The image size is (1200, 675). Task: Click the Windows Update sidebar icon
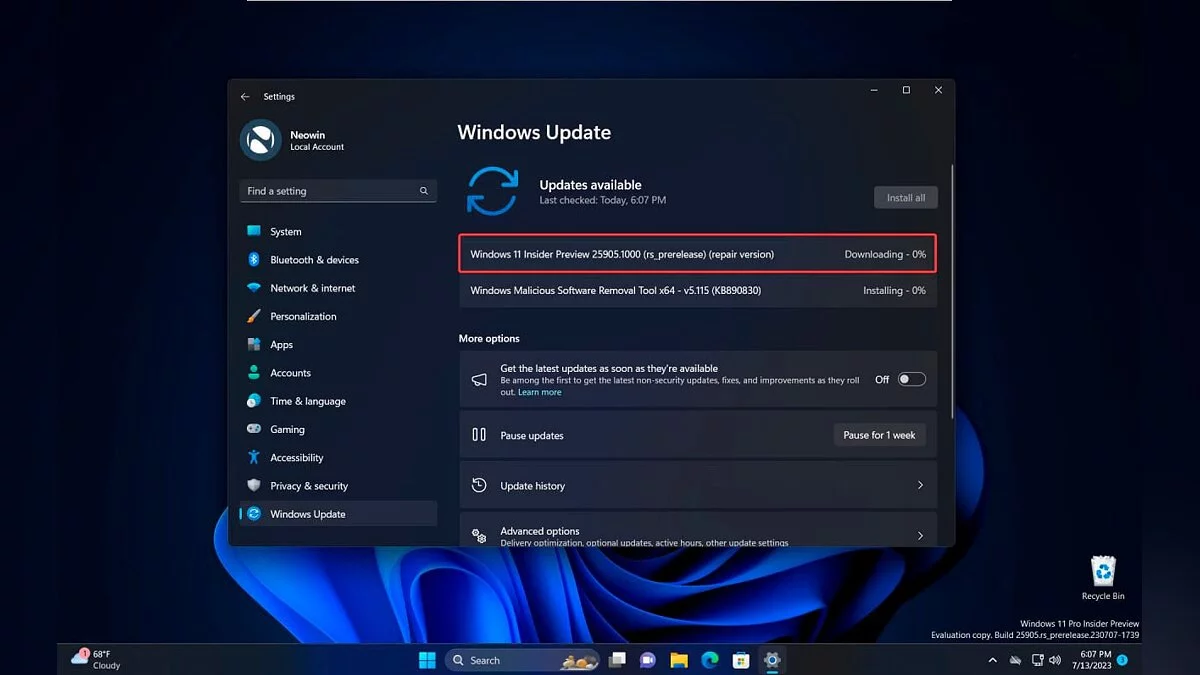tap(254, 514)
